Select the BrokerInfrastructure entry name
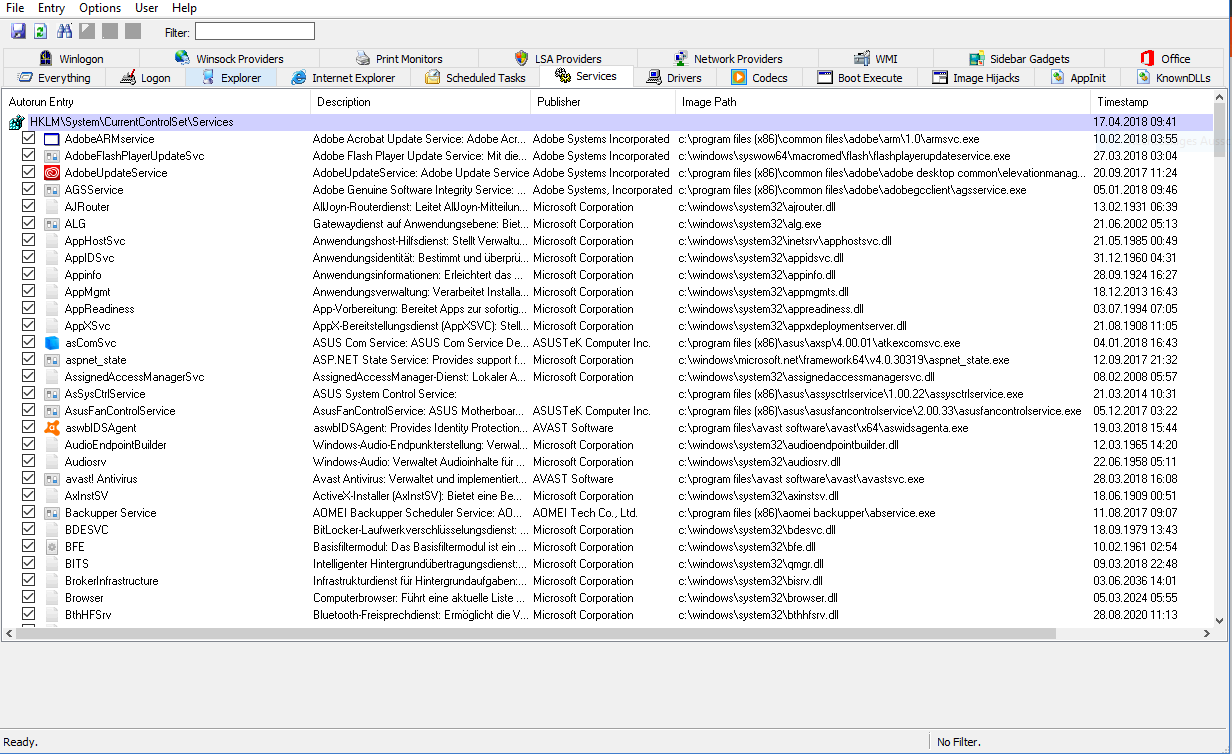The width and height of the screenshot is (1232, 754). (111, 581)
